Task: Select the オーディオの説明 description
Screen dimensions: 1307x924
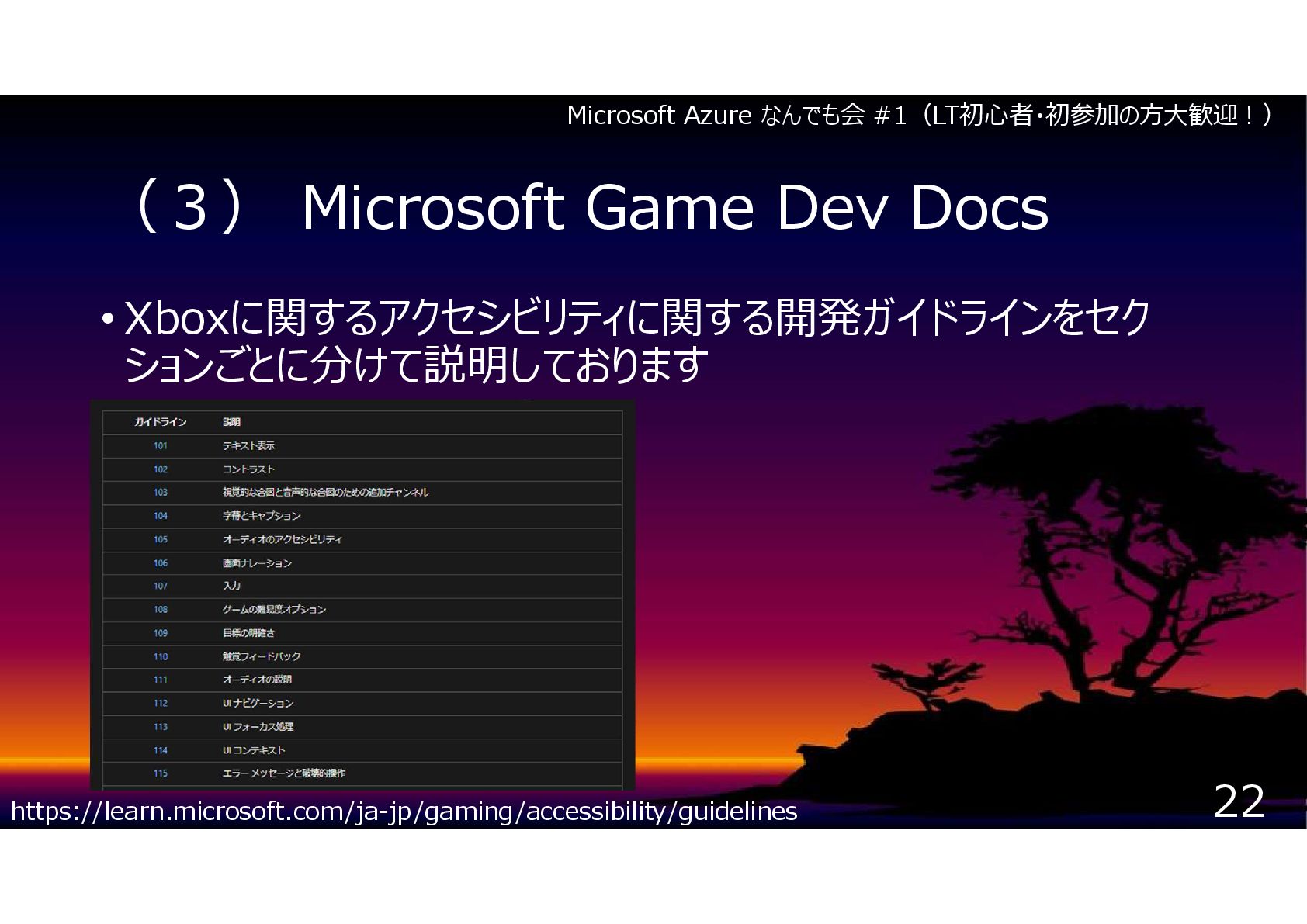Action: tap(257, 680)
